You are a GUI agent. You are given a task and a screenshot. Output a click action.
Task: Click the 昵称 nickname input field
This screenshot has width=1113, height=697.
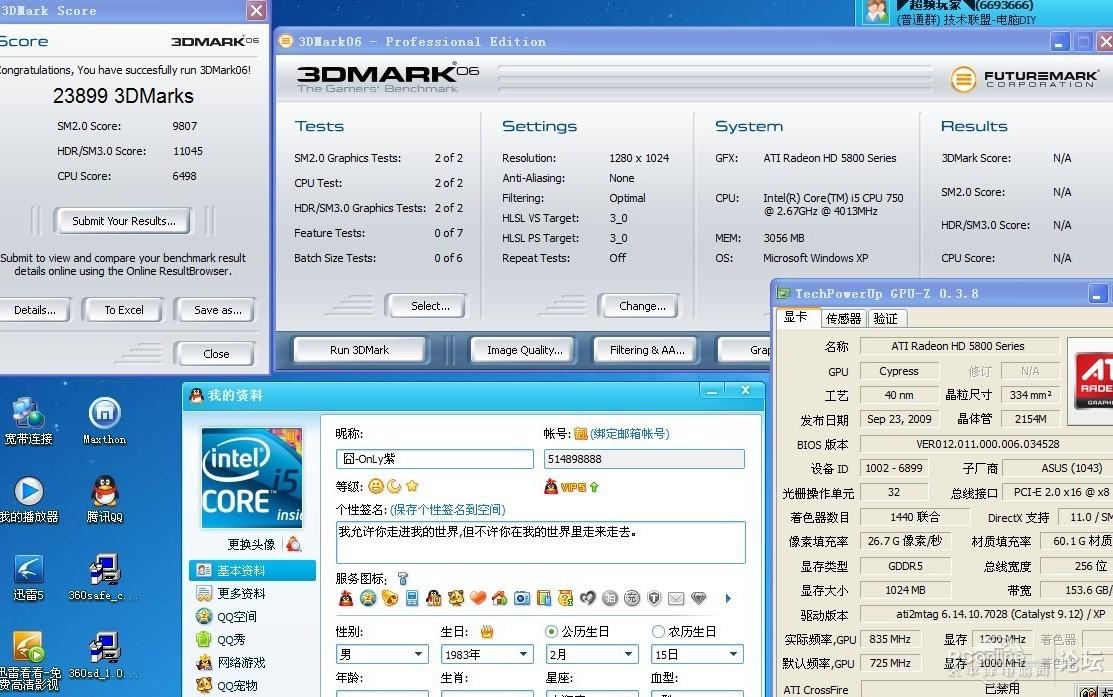point(434,459)
